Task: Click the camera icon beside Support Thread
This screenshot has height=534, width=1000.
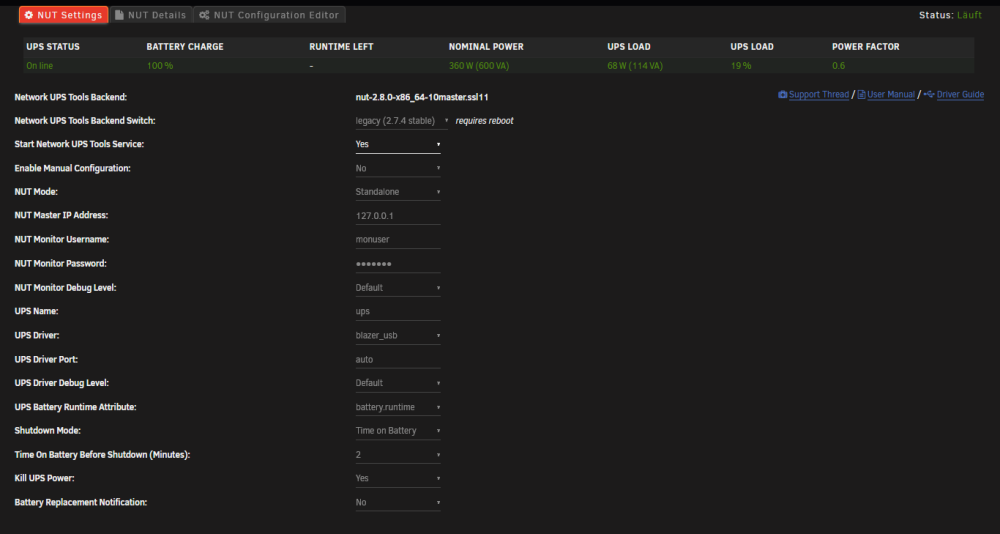Action: tap(783, 94)
